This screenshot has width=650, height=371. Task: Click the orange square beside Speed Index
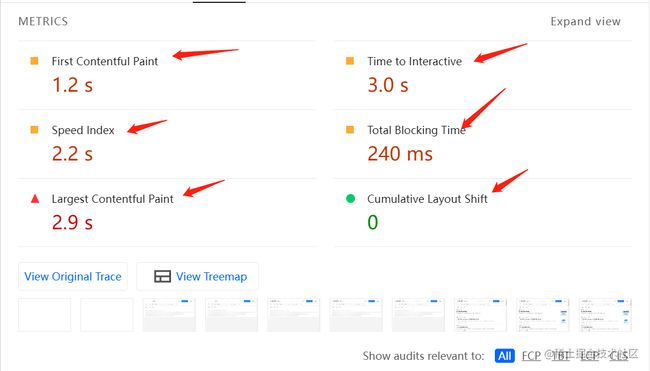(x=34, y=130)
